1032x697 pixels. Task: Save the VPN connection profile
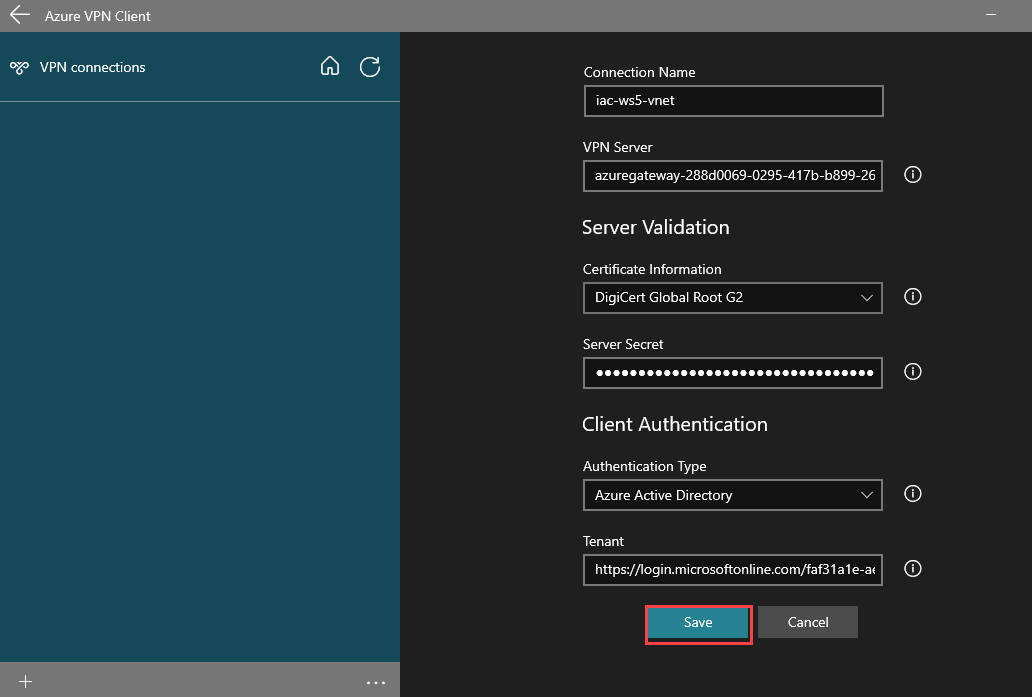(698, 623)
